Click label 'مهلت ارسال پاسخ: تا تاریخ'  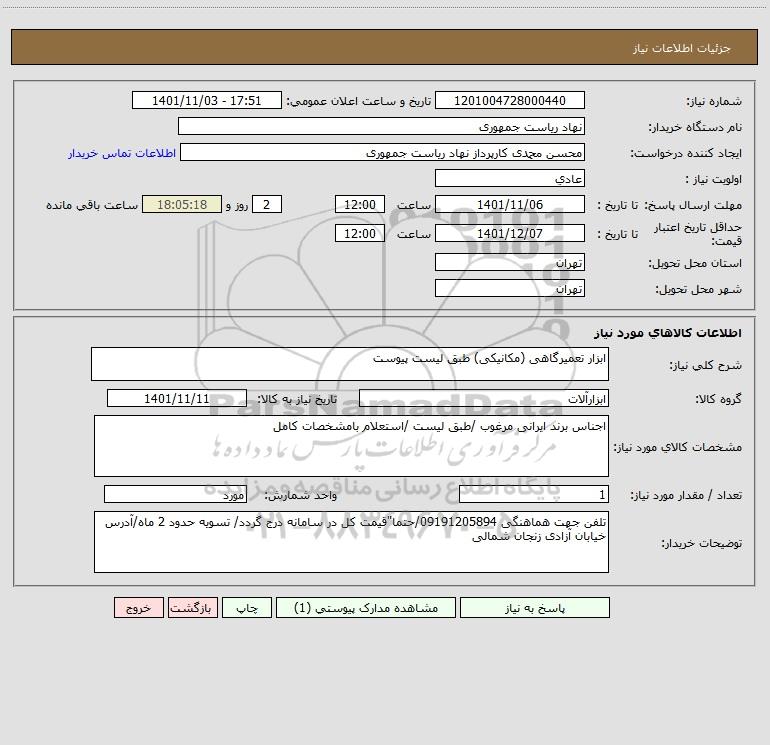pos(670,205)
